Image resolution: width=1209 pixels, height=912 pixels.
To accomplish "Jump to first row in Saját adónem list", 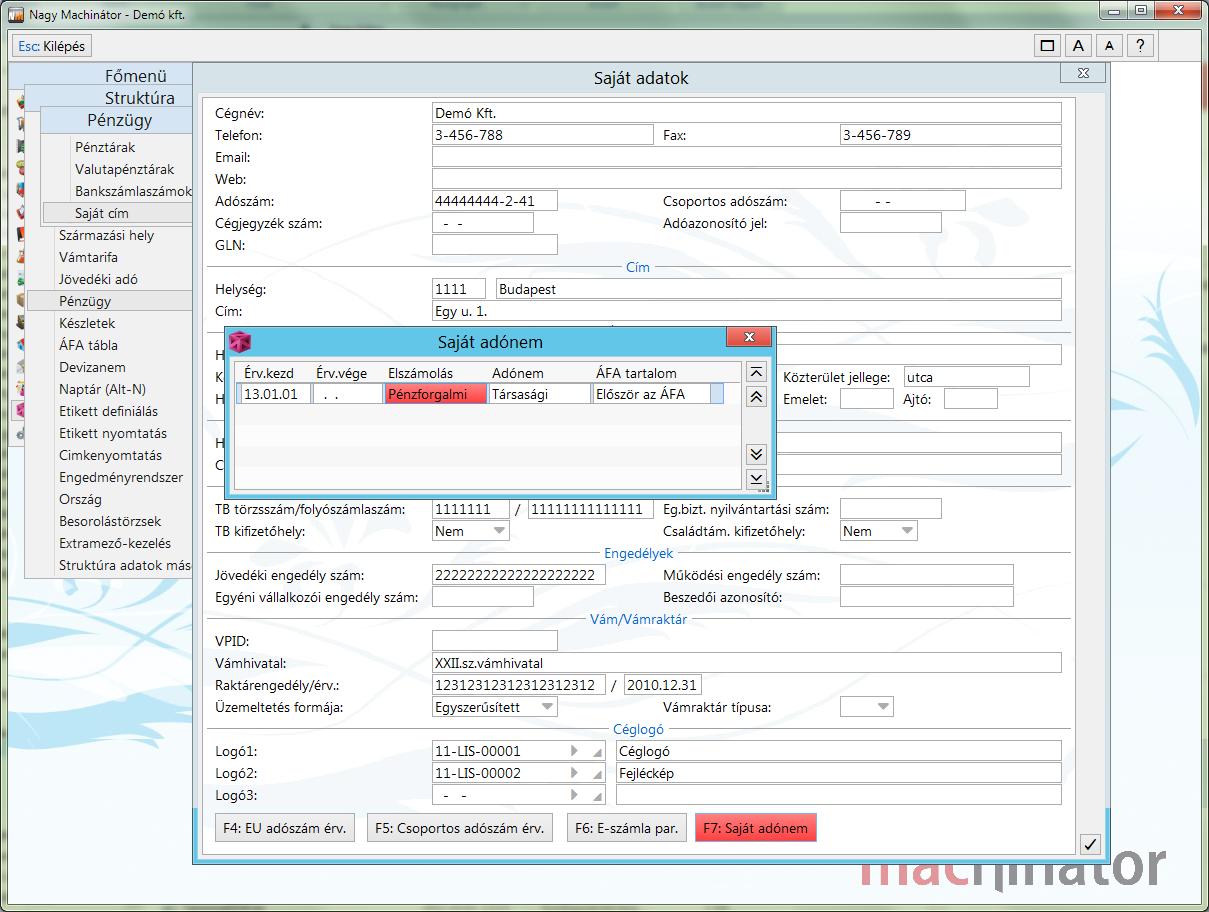I will tap(757, 372).
